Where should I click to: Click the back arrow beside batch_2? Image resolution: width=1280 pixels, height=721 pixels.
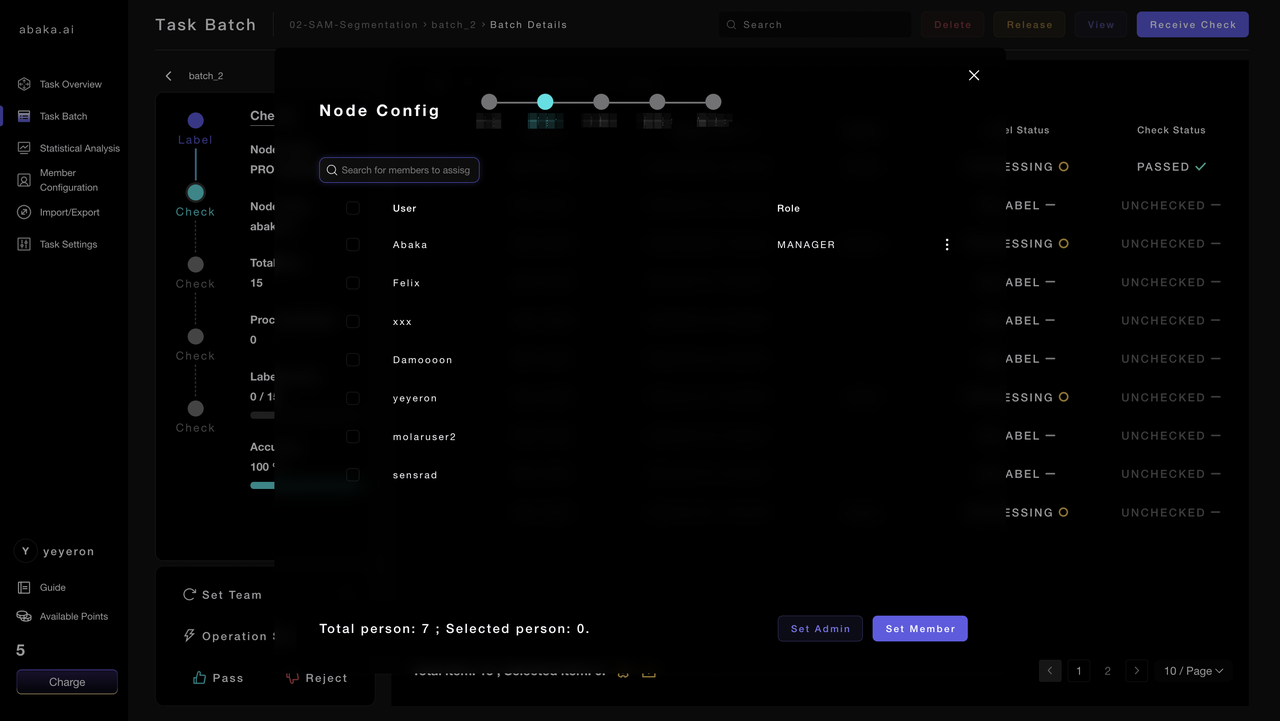pyautogui.click(x=168, y=76)
